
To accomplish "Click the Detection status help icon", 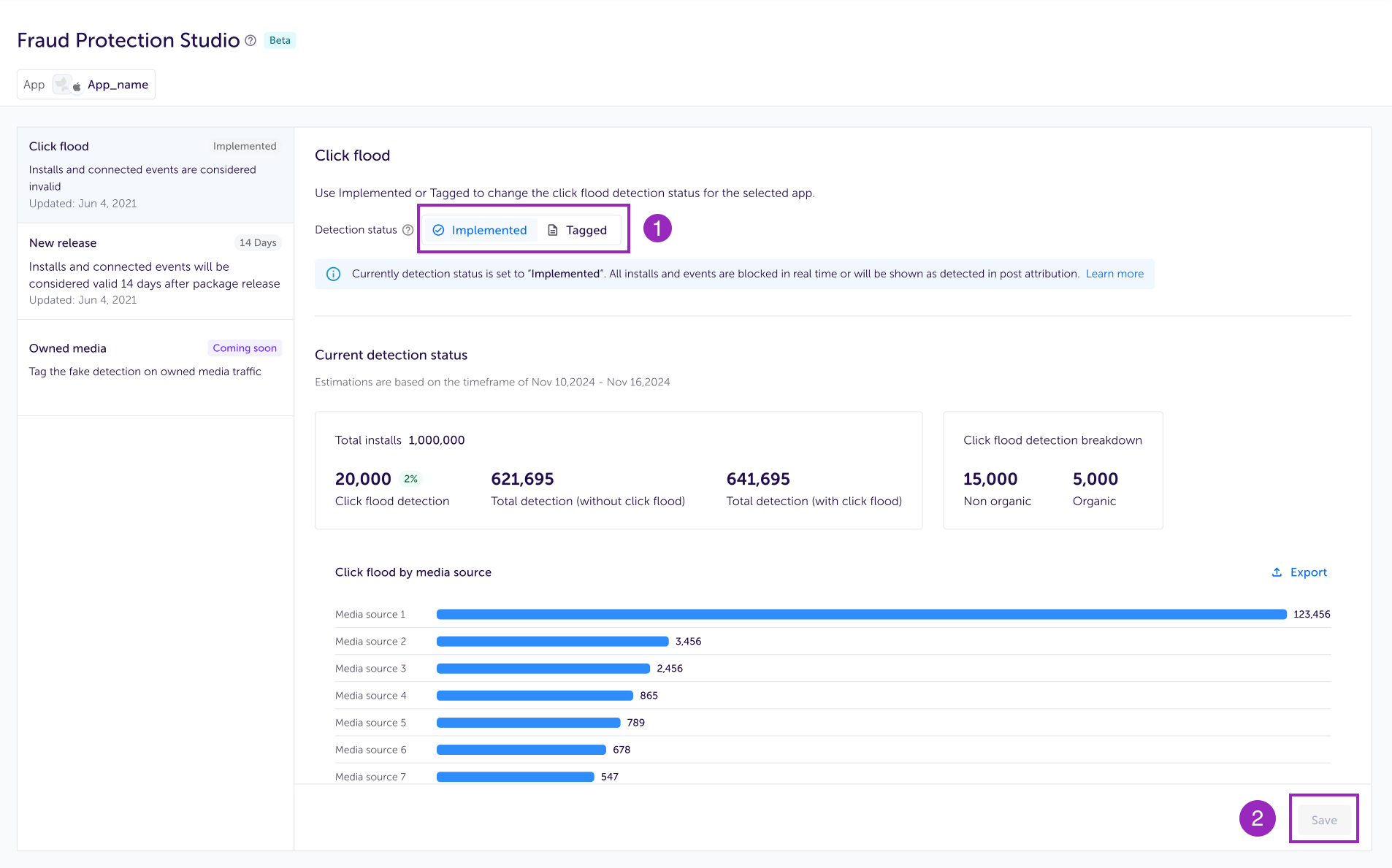I will point(408,230).
